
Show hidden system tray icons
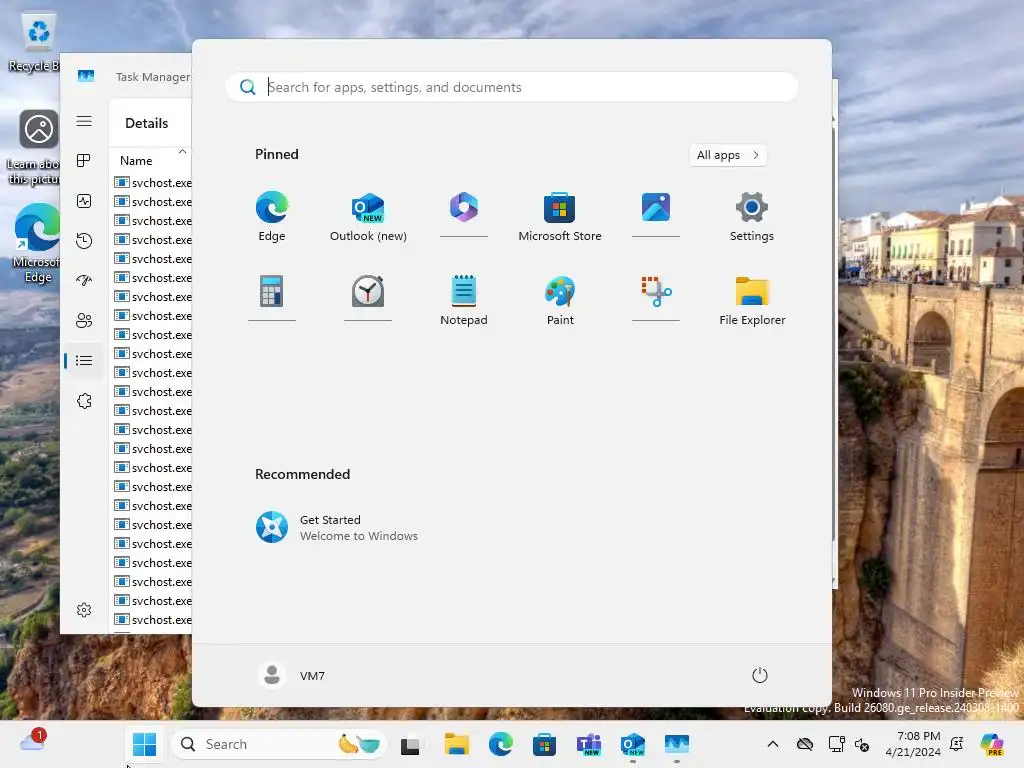[773, 744]
